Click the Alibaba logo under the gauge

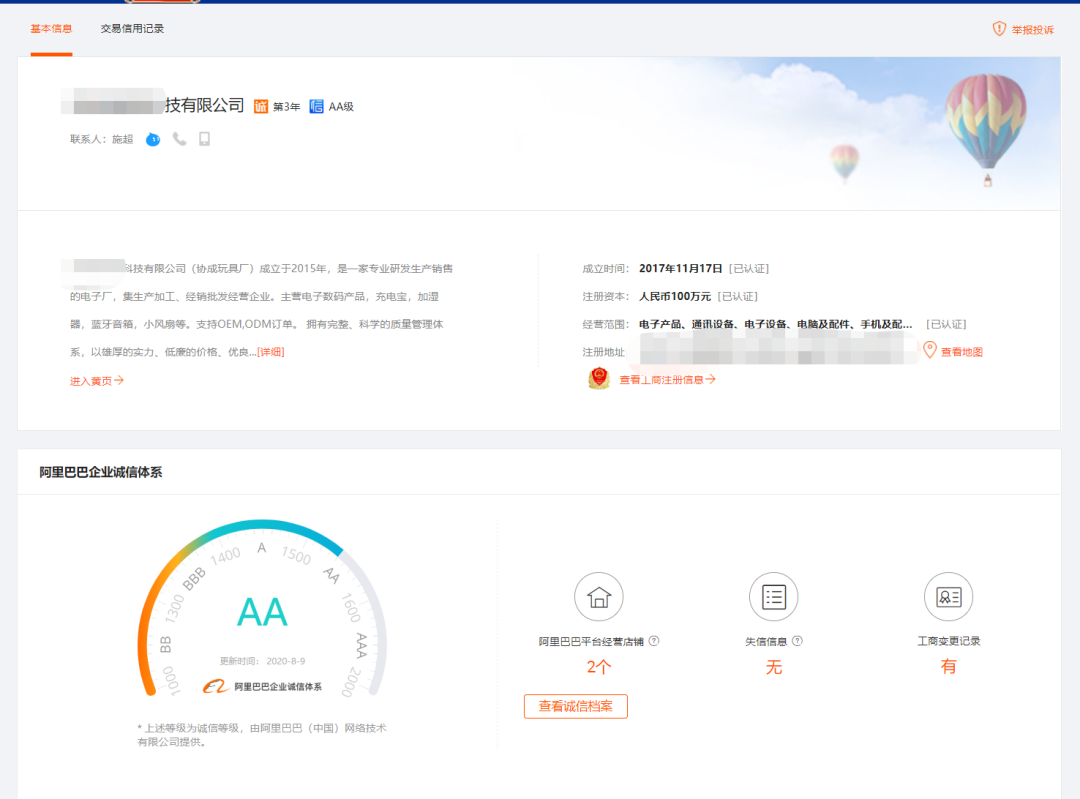point(215,687)
